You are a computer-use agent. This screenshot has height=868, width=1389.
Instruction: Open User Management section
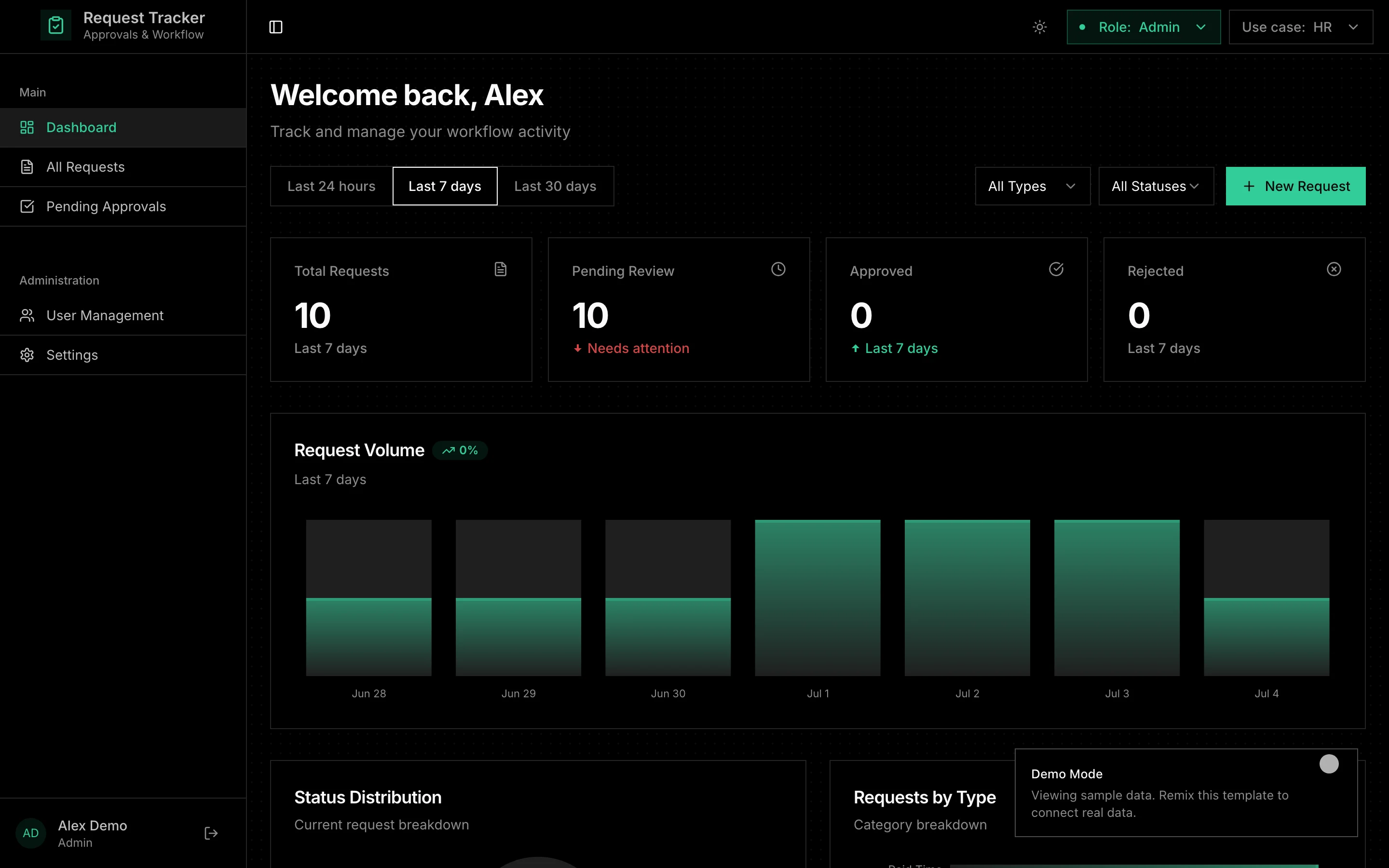(123, 316)
